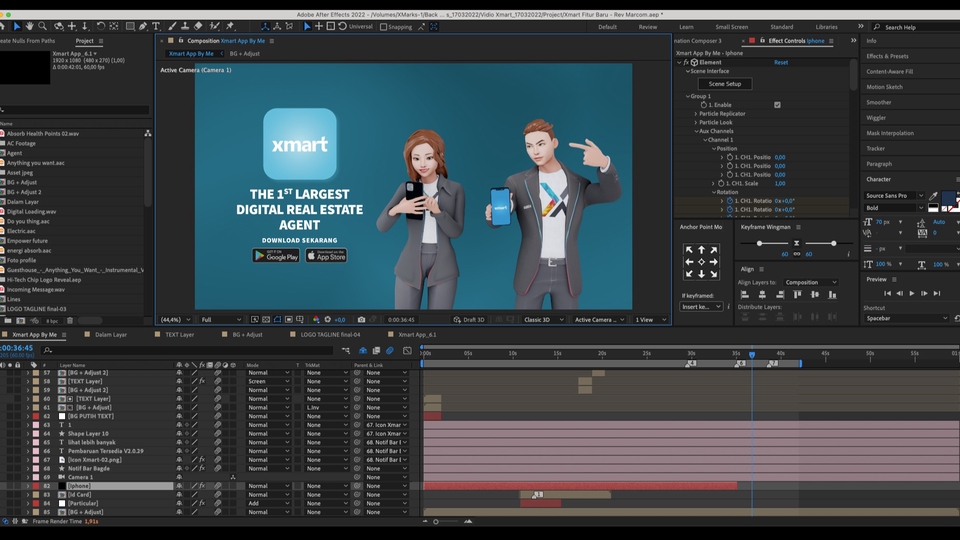
Task: Select the Selection arrow tool in toolbar
Action: click(x=17, y=26)
